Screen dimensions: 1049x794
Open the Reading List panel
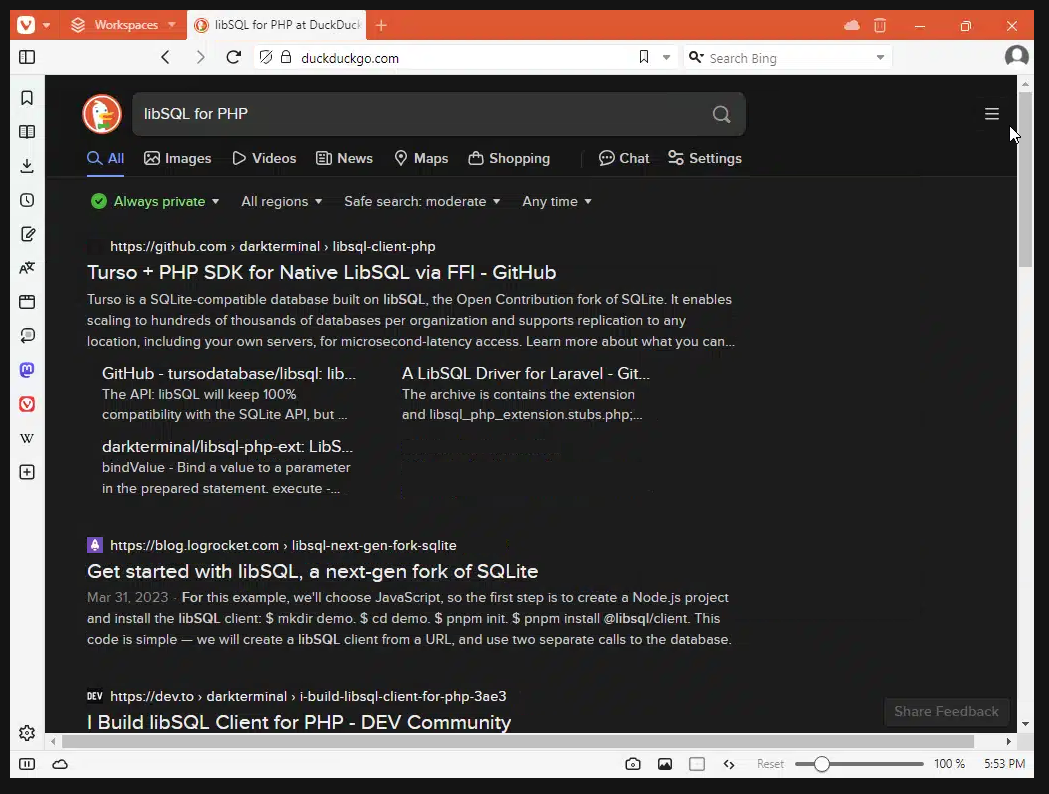tap(27, 131)
